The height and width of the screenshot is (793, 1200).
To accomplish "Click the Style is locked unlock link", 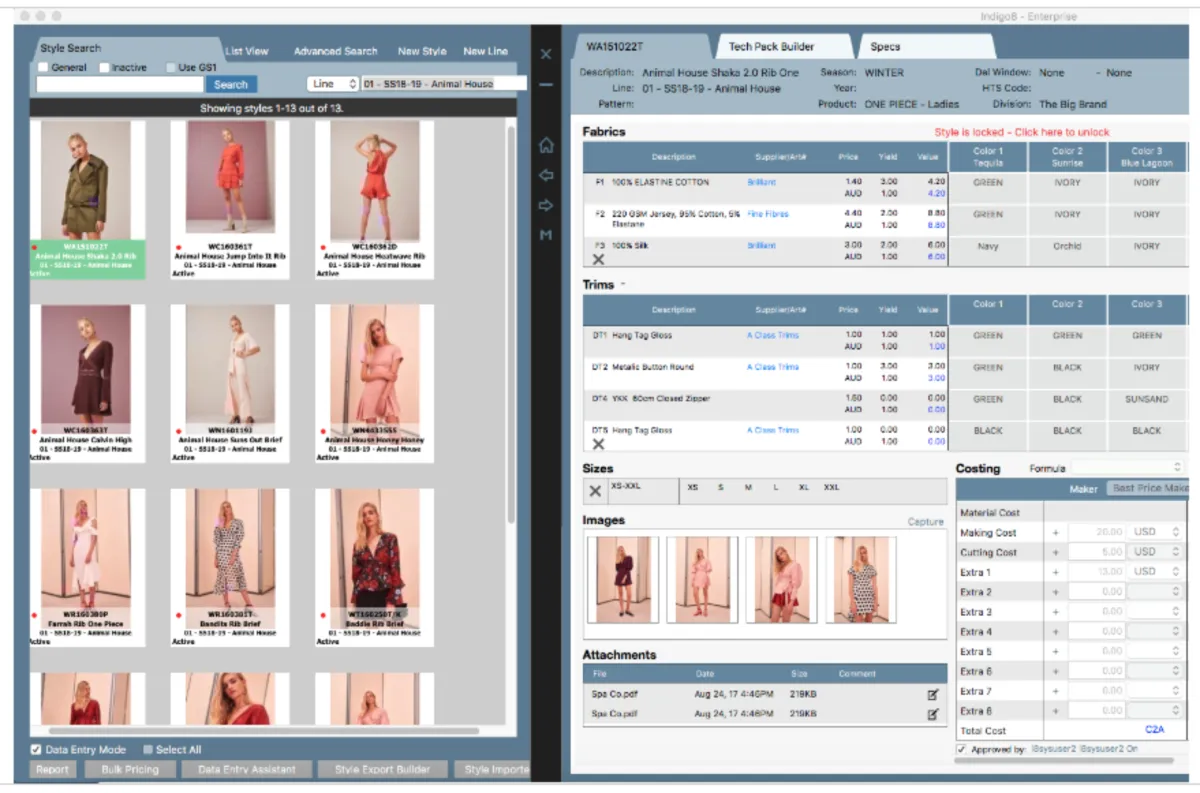I will (1021, 132).
